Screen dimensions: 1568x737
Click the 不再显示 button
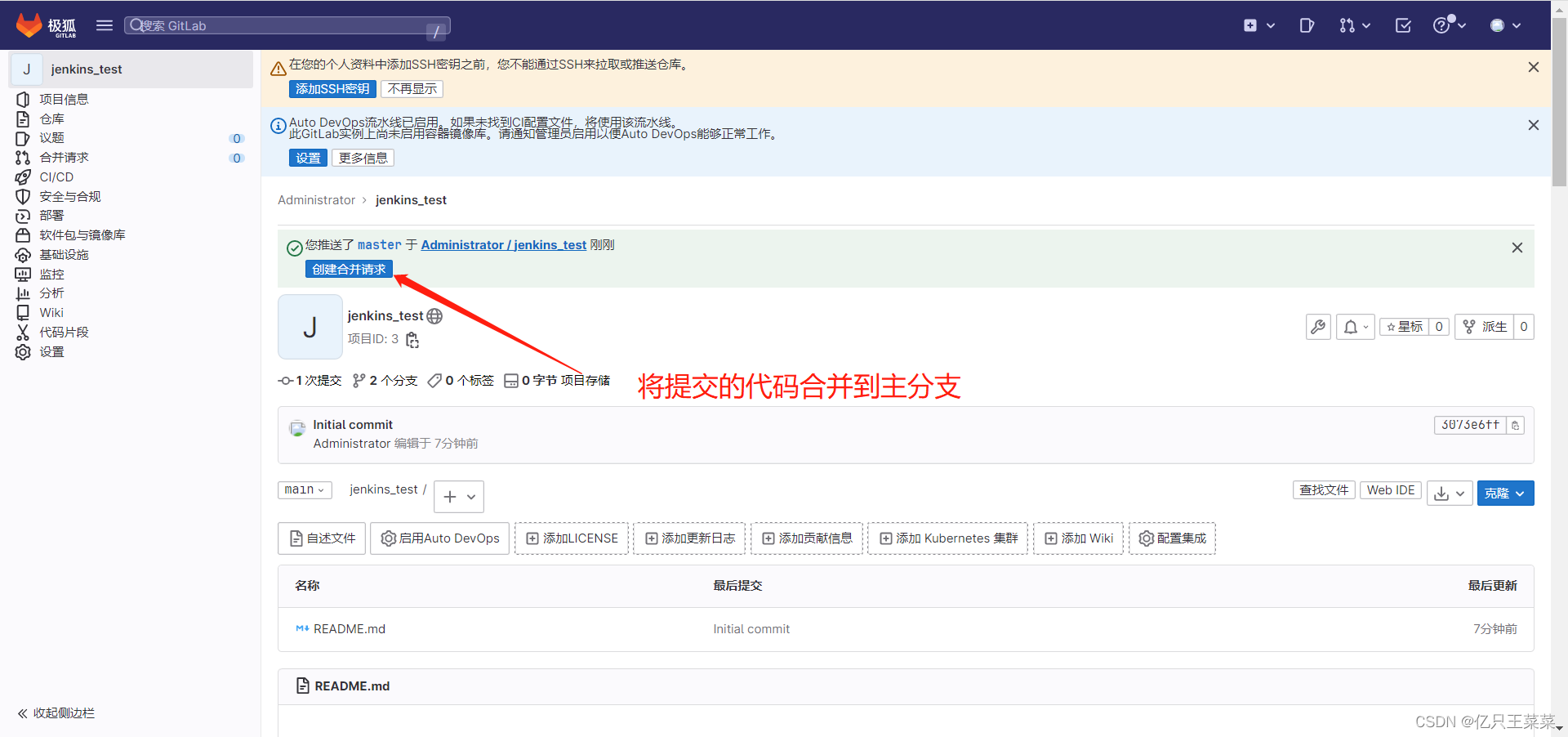pos(412,89)
